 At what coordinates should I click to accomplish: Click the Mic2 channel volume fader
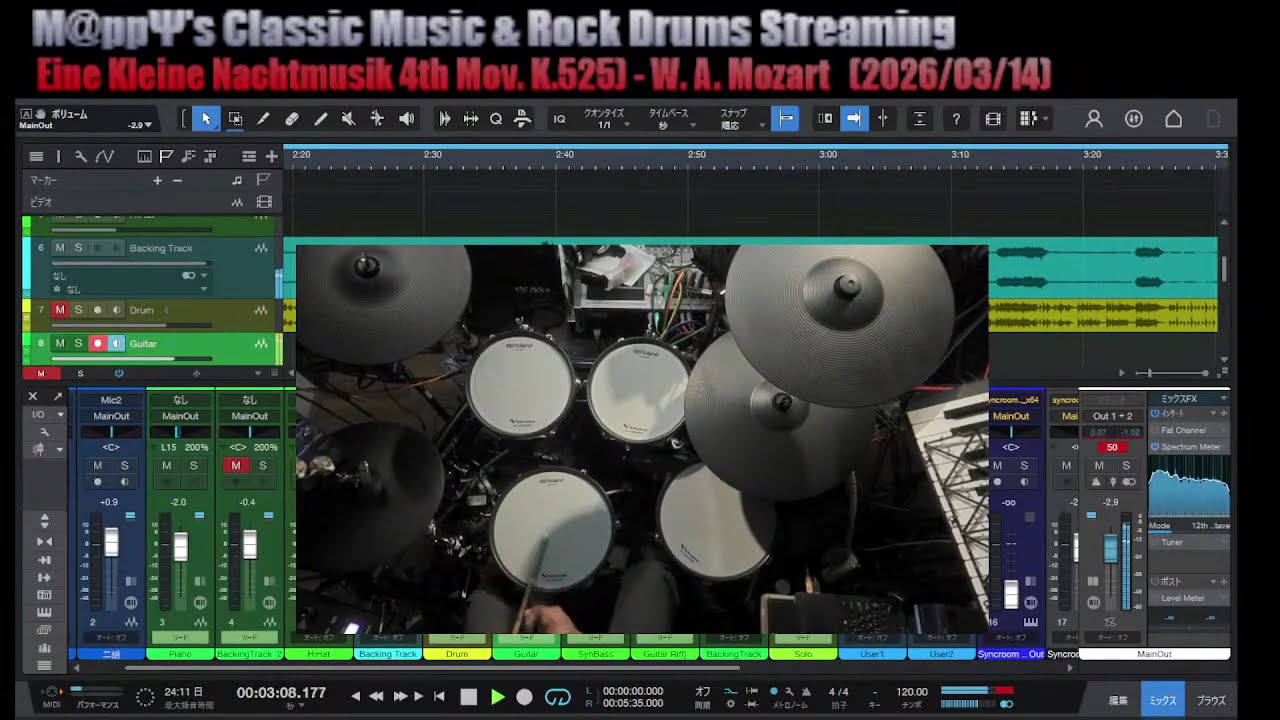111,542
